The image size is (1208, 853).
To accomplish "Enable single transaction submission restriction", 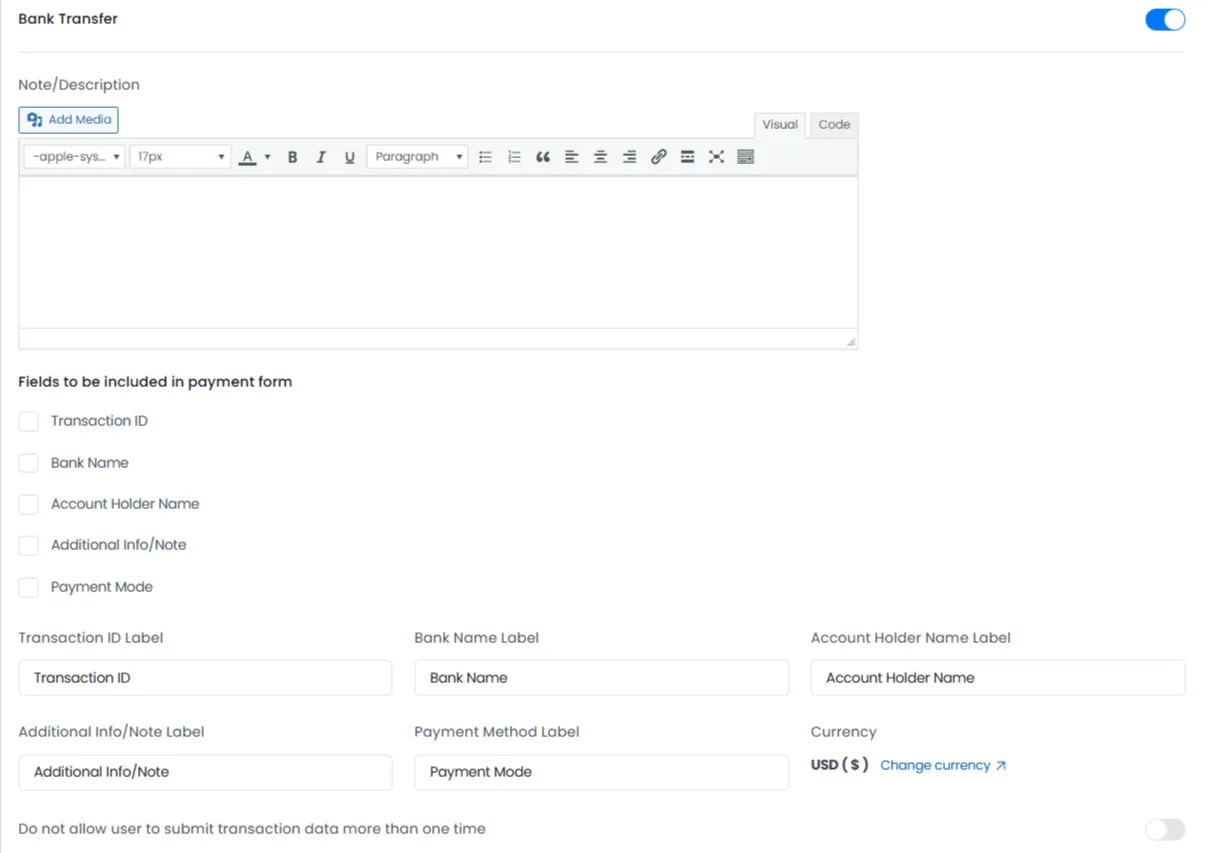I will click(1164, 829).
